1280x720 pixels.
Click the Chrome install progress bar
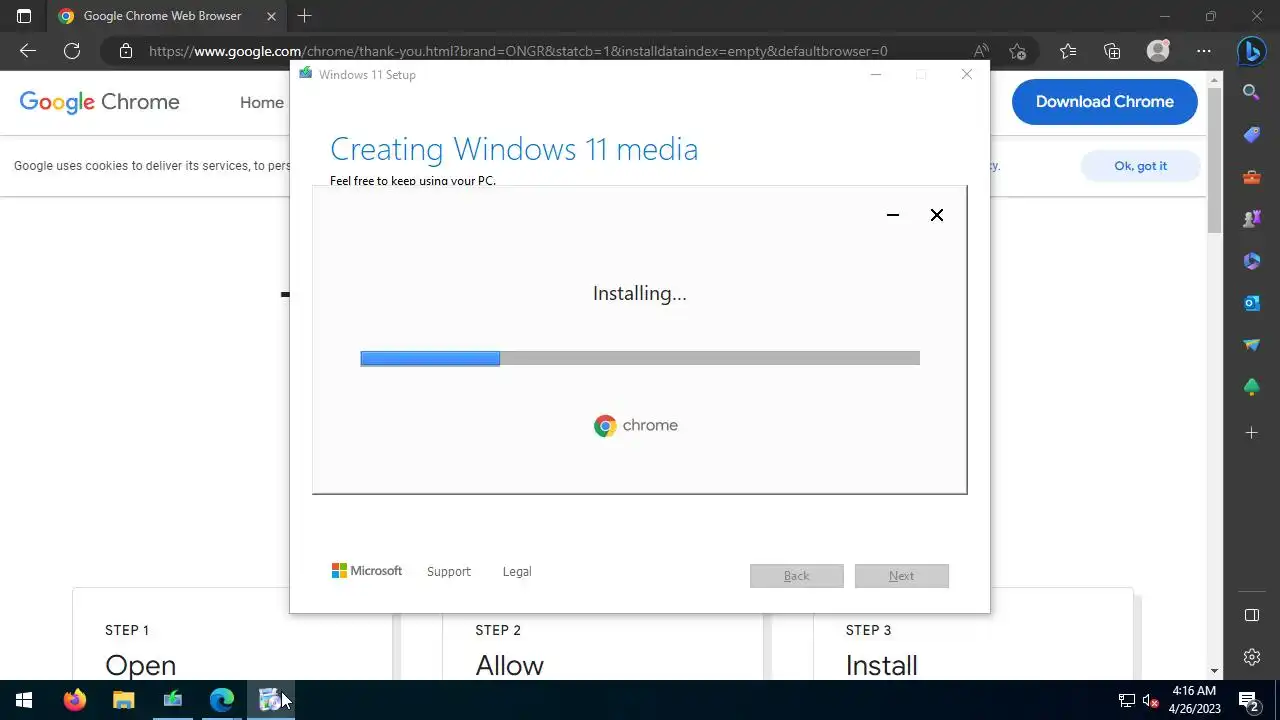coord(640,359)
